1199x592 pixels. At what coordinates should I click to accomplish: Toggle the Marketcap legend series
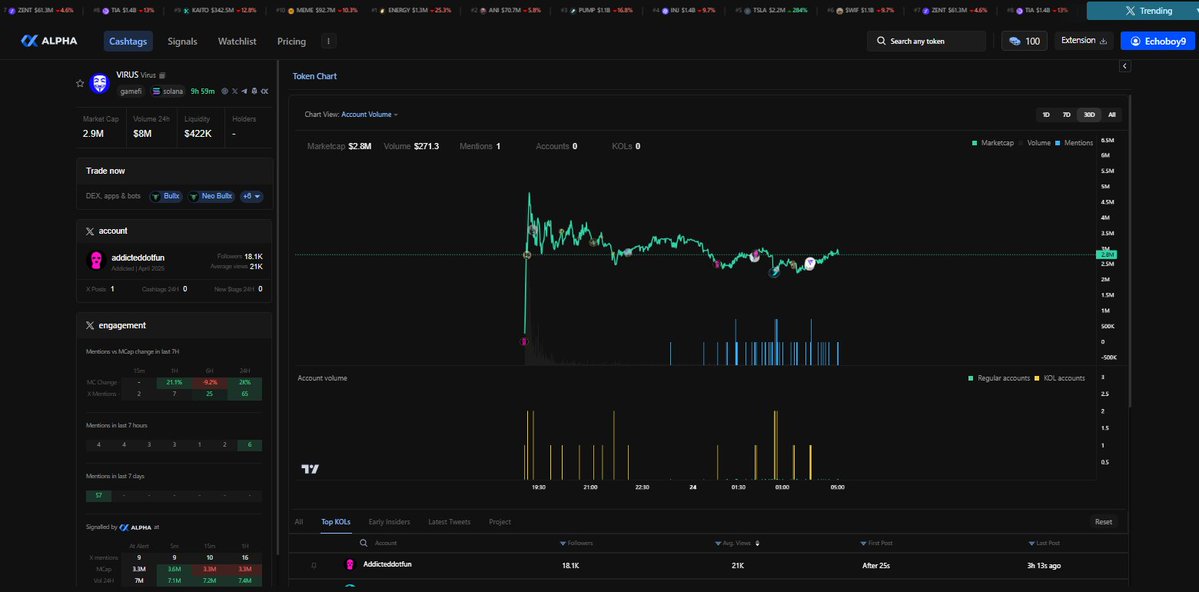click(993, 143)
